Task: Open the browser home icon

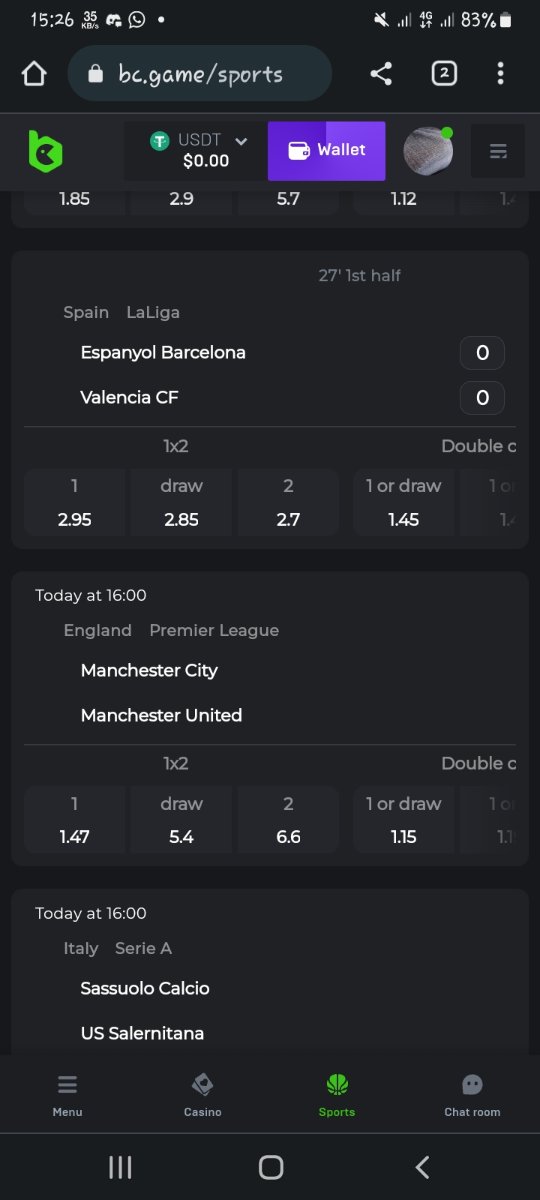Action: (34, 74)
